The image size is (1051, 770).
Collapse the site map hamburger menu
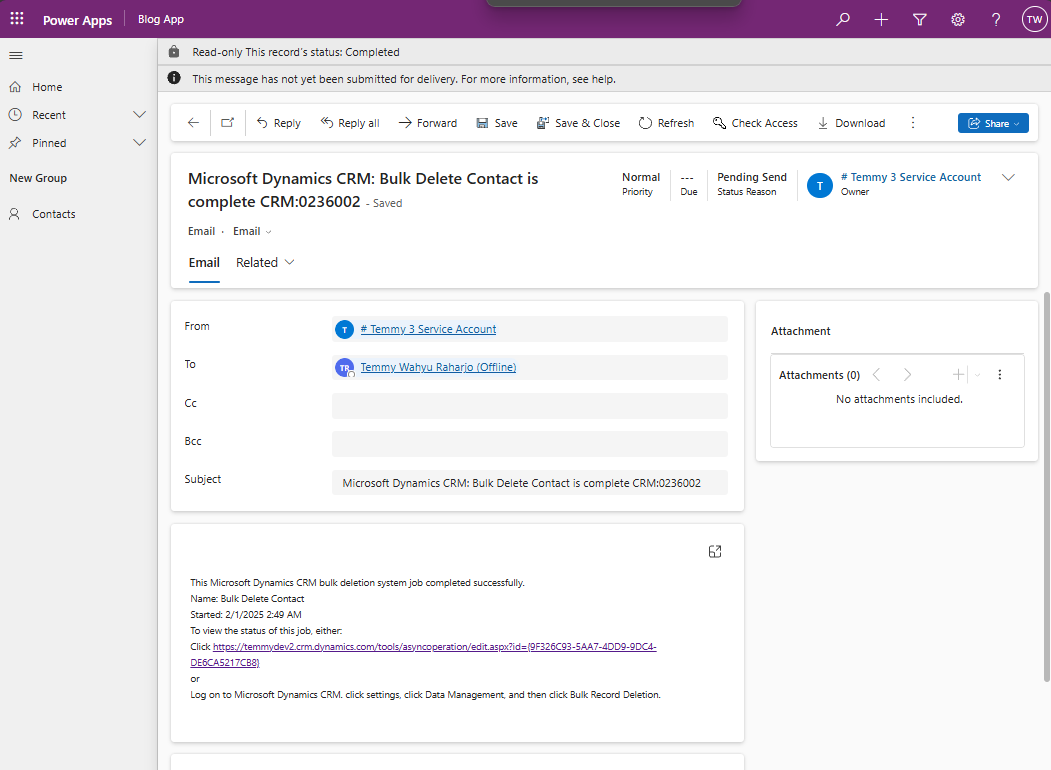16,56
